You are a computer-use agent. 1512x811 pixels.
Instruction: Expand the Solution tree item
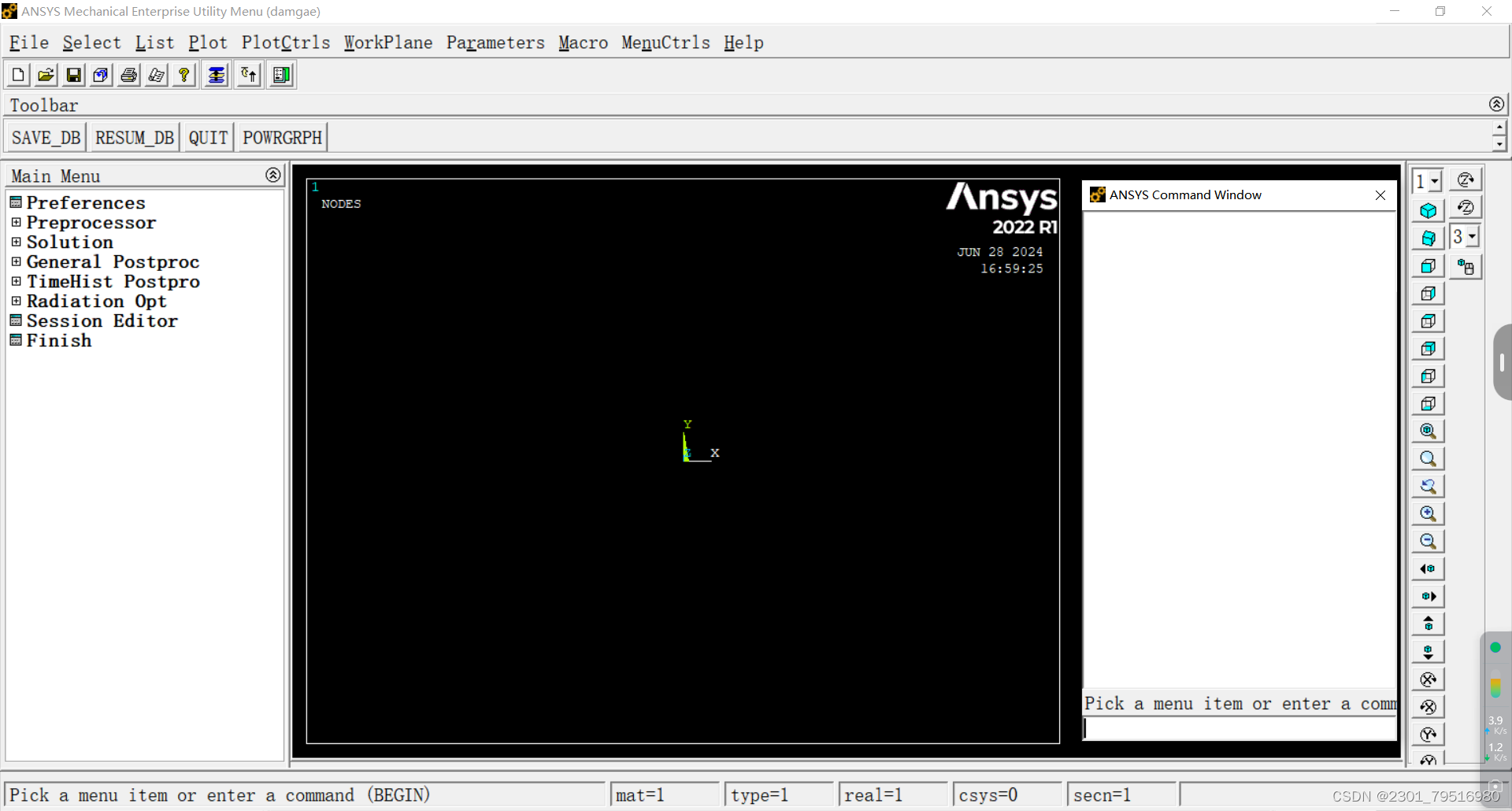17,243
